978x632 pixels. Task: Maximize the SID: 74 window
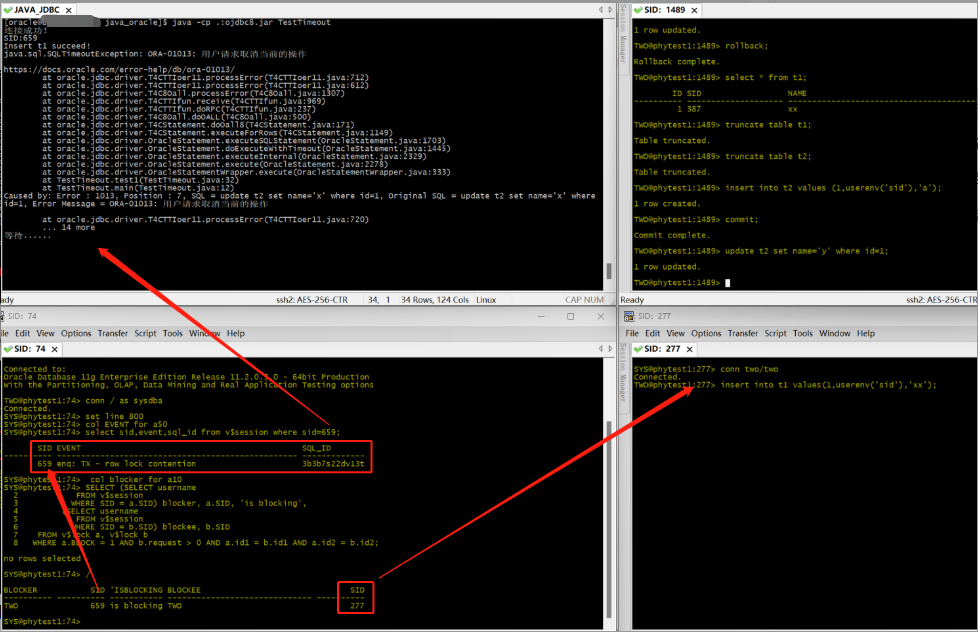coord(570,316)
